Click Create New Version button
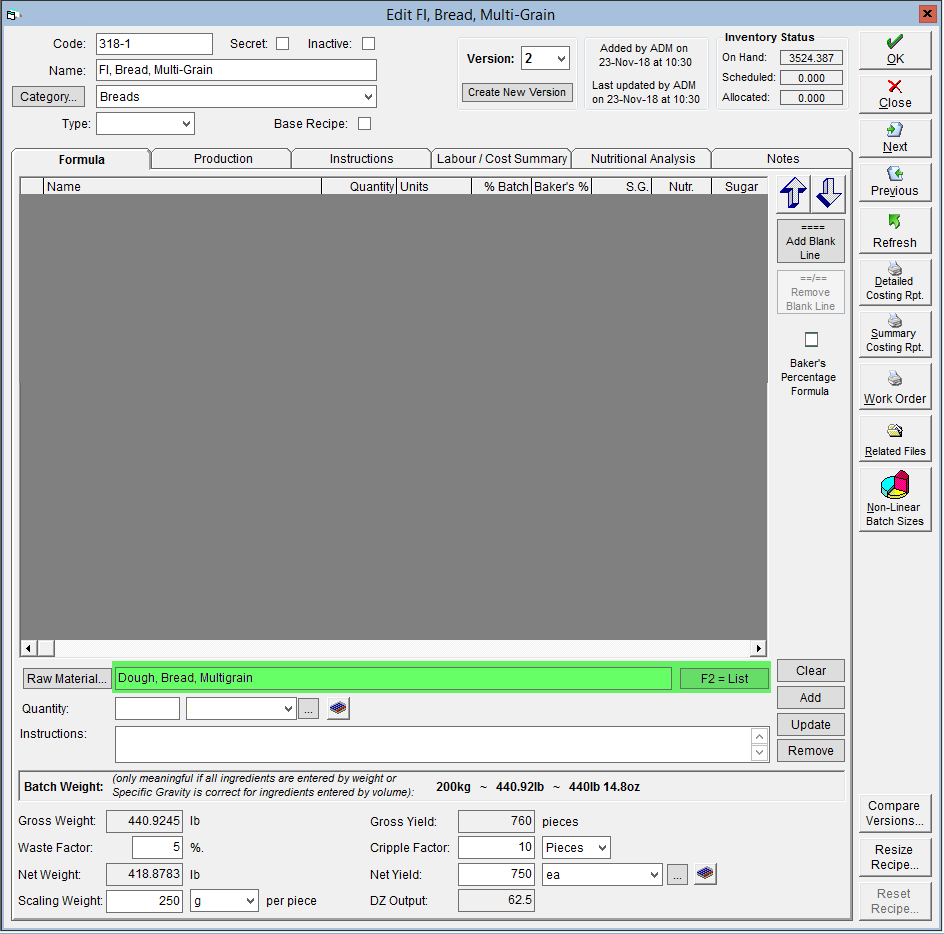944x934 pixels. (517, 92)
